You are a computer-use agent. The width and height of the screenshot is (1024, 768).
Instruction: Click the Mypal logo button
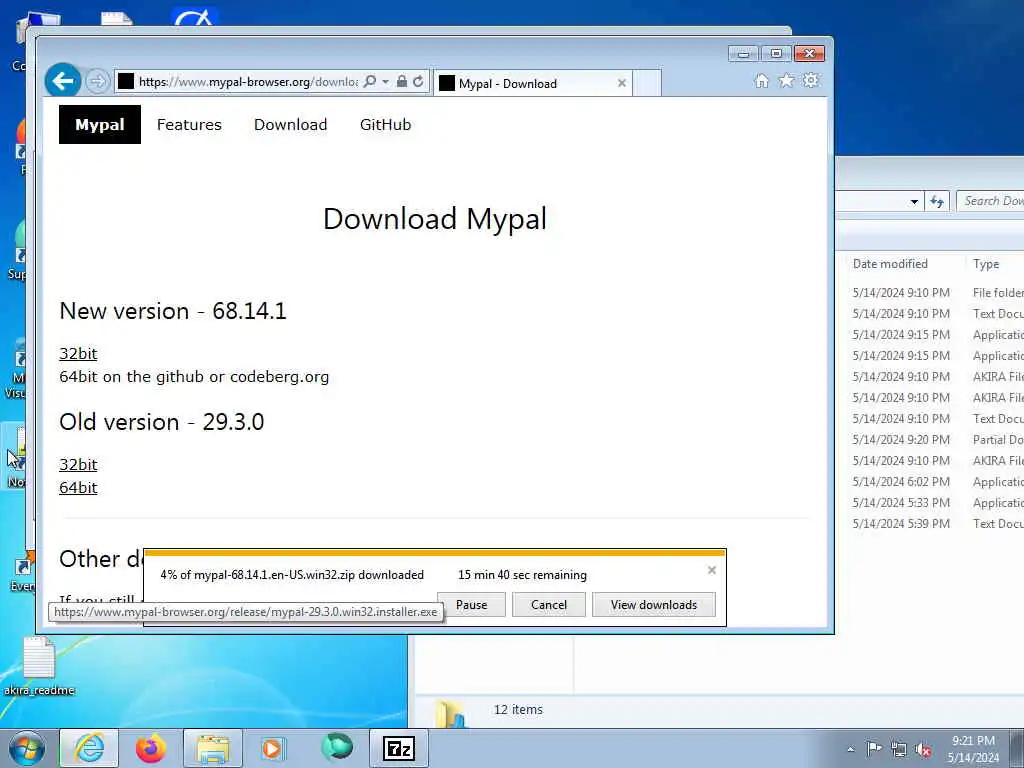coord(100,124)
